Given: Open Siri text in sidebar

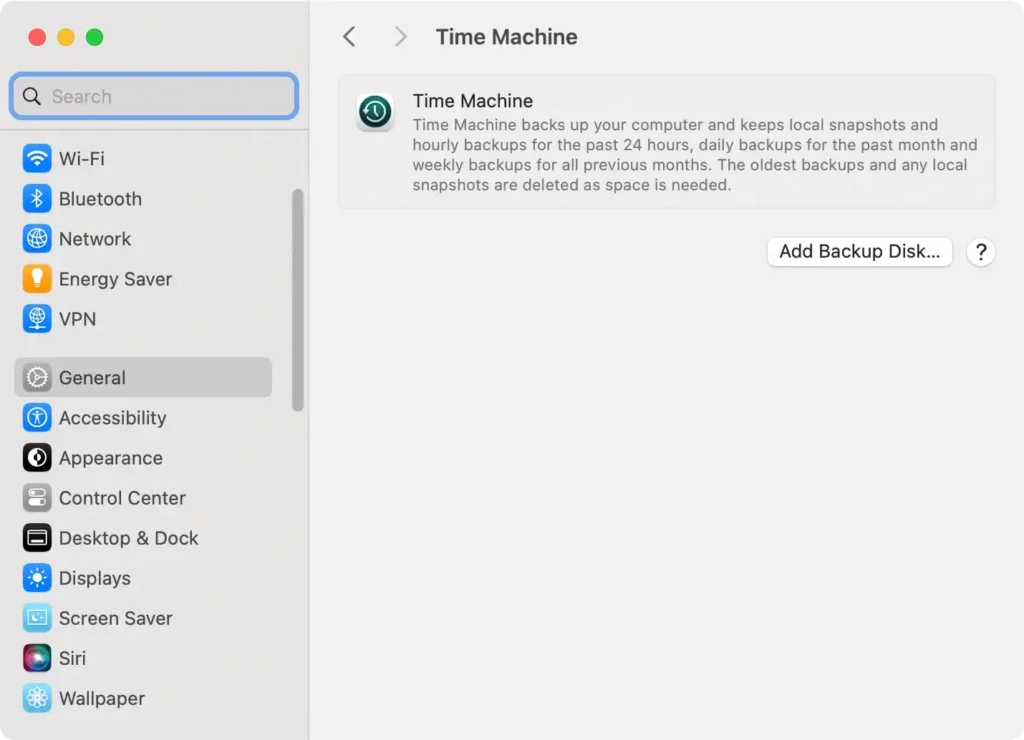Looking at the screenshot, I should [x=72, y=658].
